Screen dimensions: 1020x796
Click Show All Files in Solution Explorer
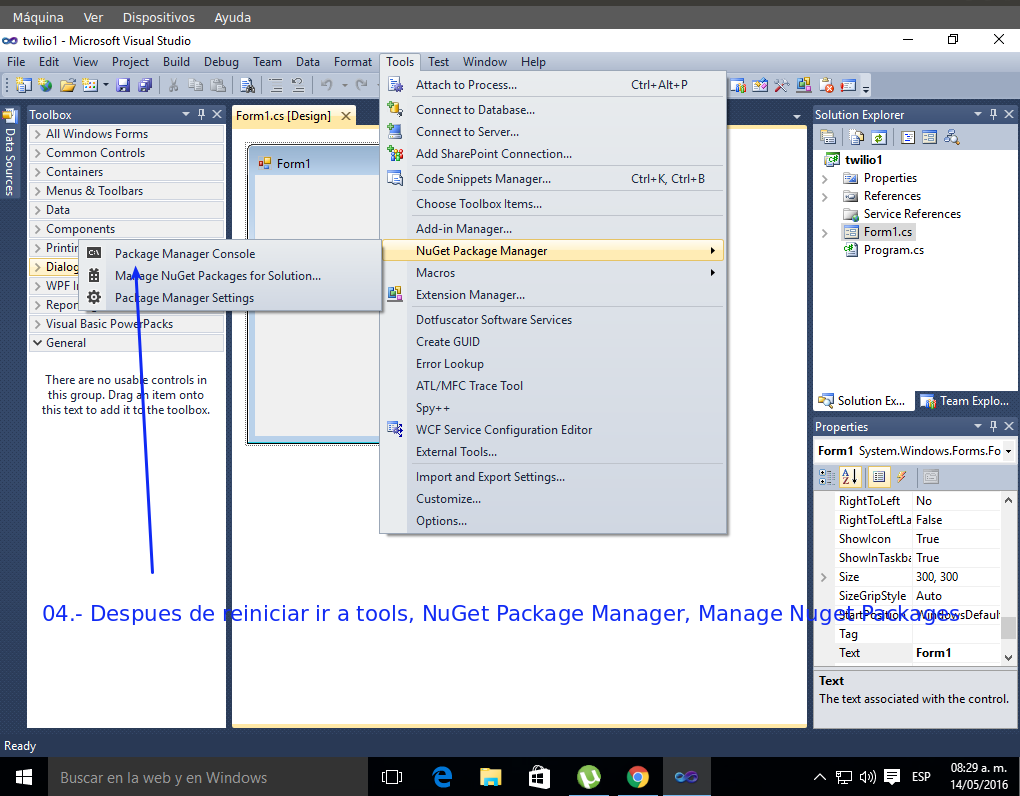coord(857,137)
